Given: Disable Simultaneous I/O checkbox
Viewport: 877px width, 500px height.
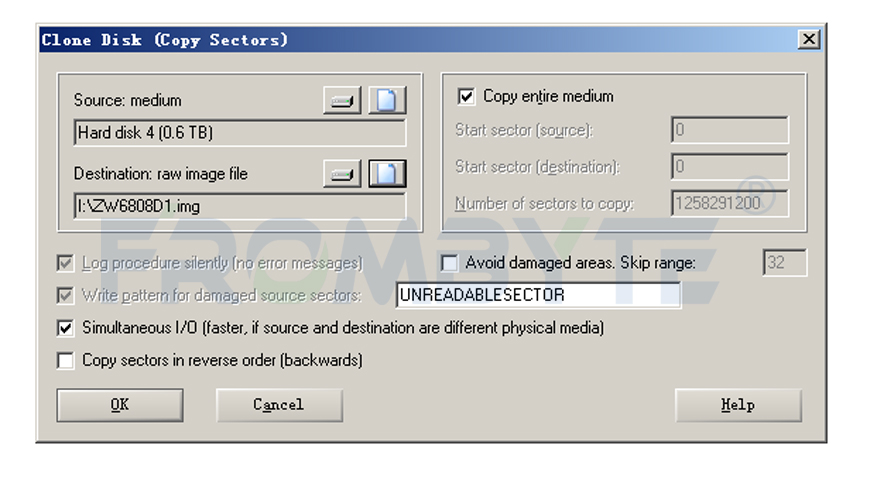Looking at the screenshot, I should (65, 328).
